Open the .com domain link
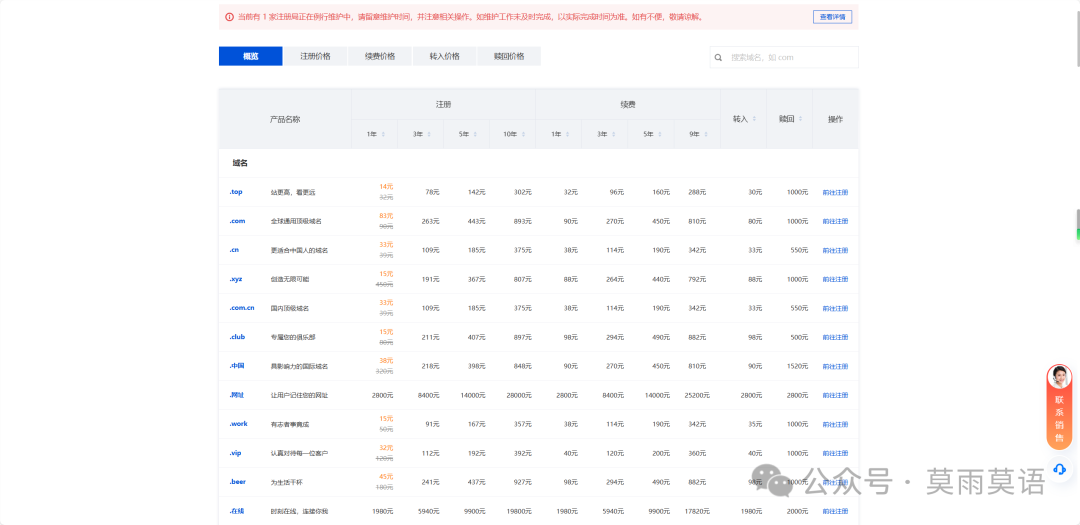 point(238,221)
